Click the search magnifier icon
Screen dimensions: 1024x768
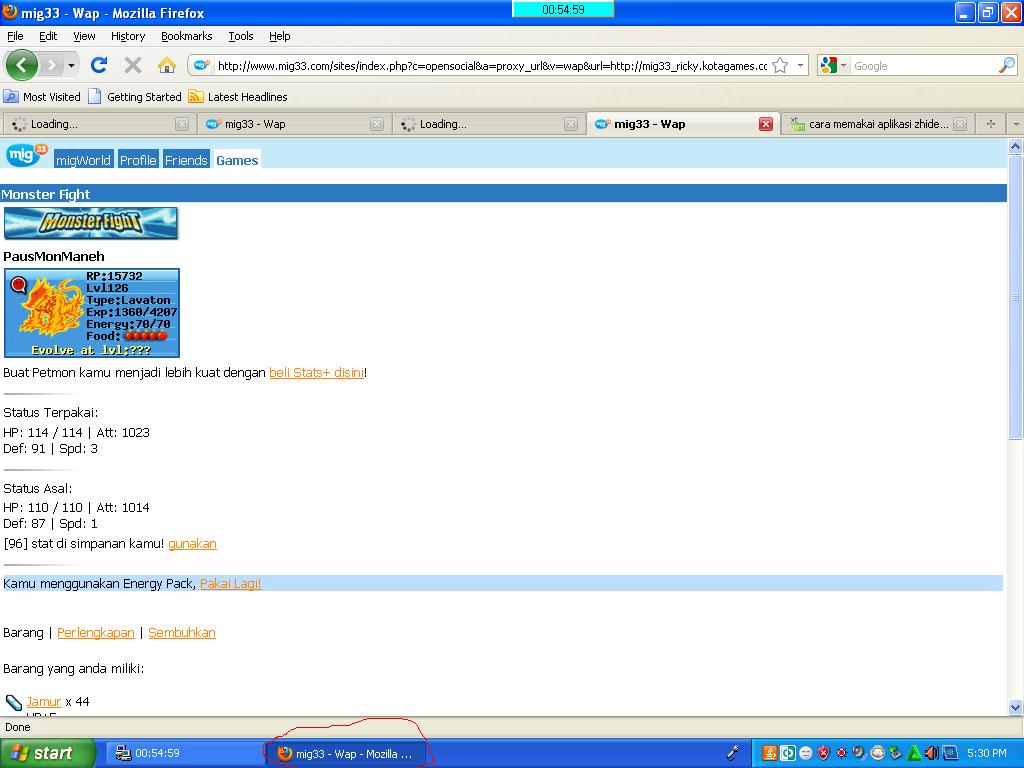pyautogui.click(x=1007, y=65)
